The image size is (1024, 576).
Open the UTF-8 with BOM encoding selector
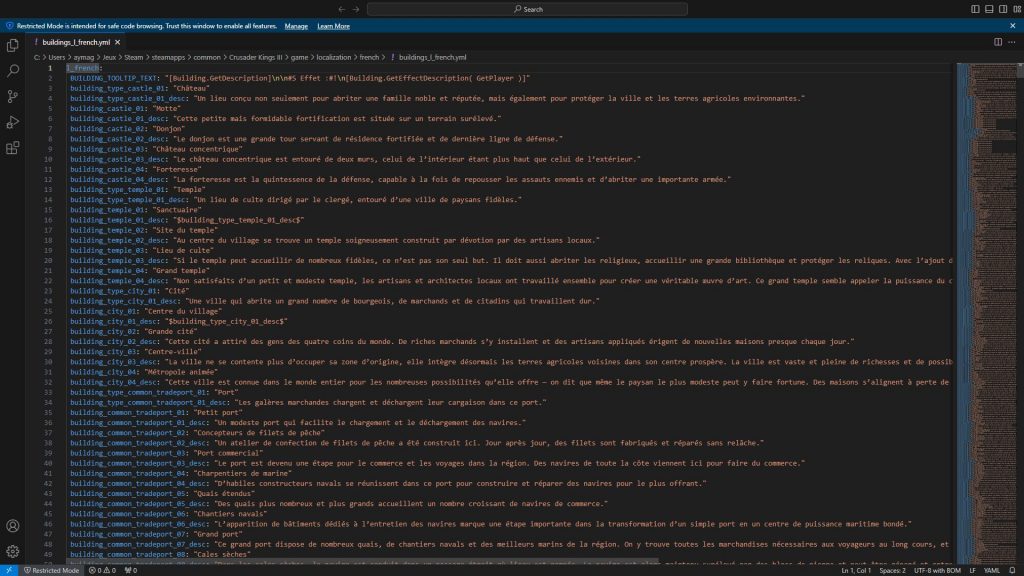(940, 570)
